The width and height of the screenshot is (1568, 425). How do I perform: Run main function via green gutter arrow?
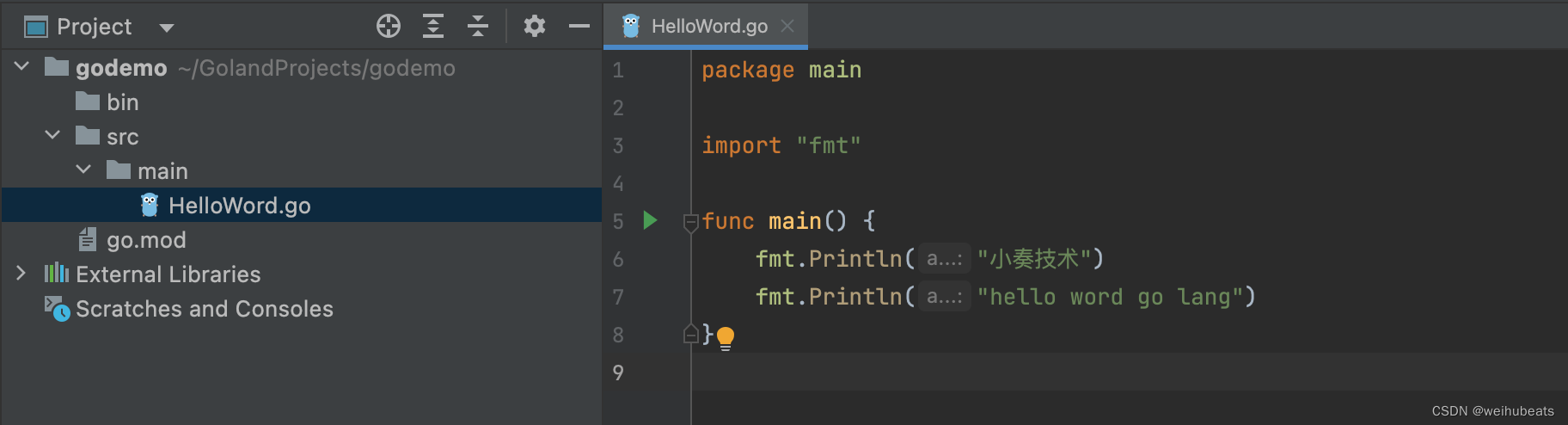coord(650,221)
